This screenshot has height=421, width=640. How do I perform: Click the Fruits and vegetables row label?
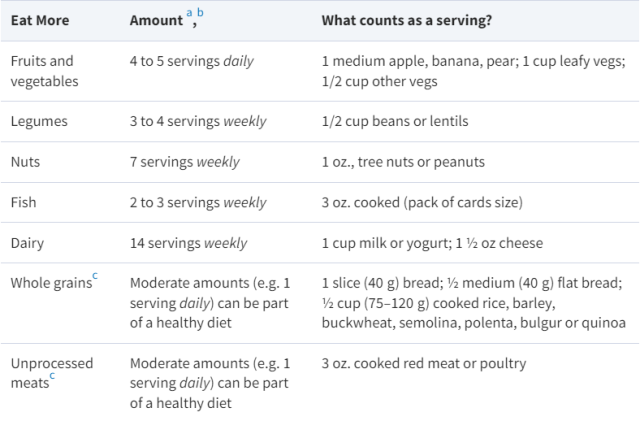[x=44, y=71]
